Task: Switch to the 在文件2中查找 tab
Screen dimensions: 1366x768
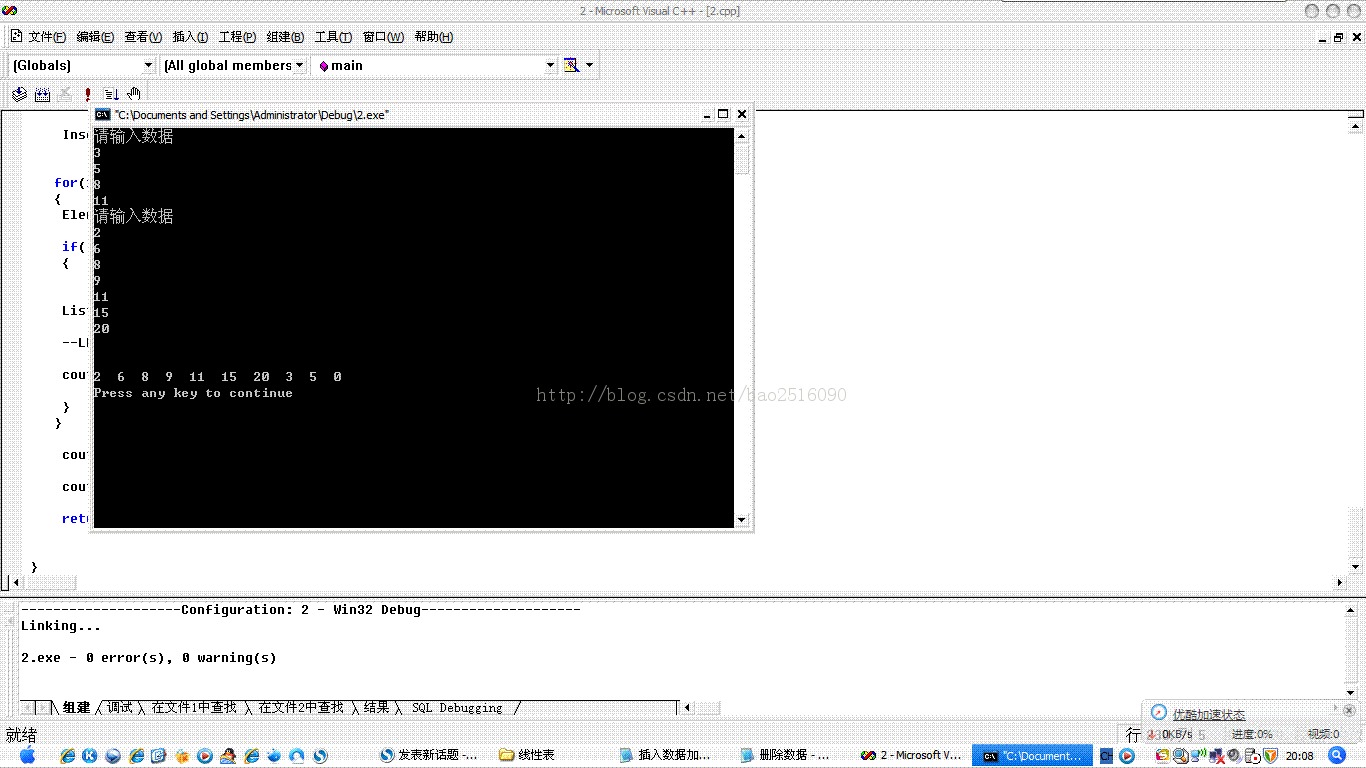Action: [x=301, y=708]
